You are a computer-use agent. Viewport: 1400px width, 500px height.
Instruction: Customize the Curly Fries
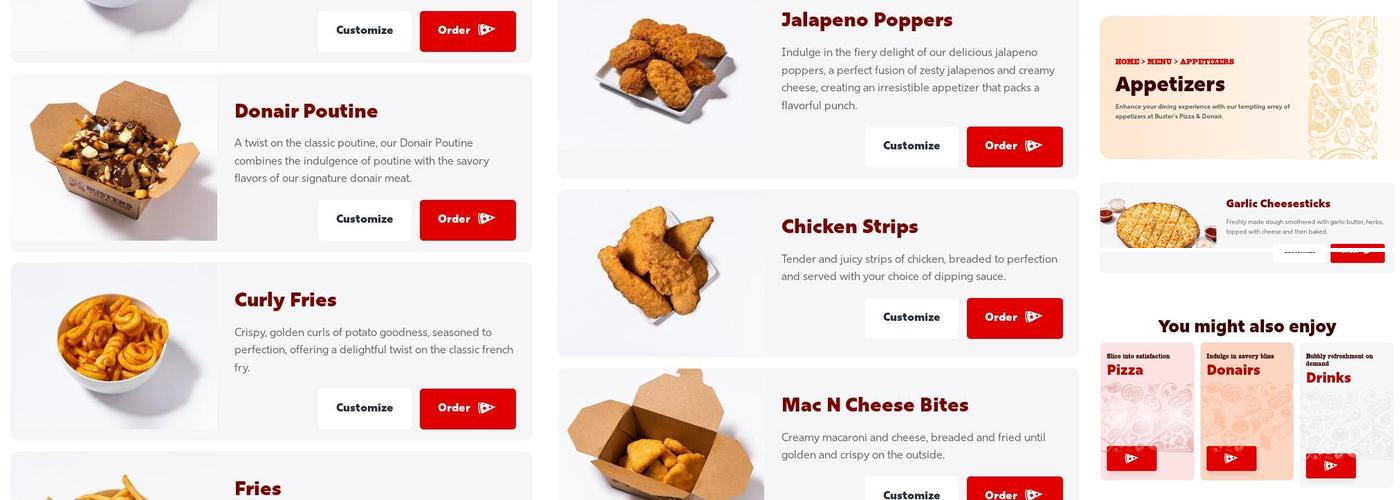click(x=364, y=408)
